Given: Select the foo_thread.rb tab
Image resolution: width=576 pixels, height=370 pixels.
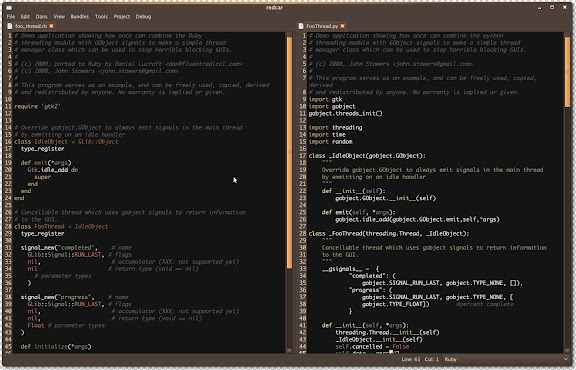Looking at the screenshot, I should (31, 26).
